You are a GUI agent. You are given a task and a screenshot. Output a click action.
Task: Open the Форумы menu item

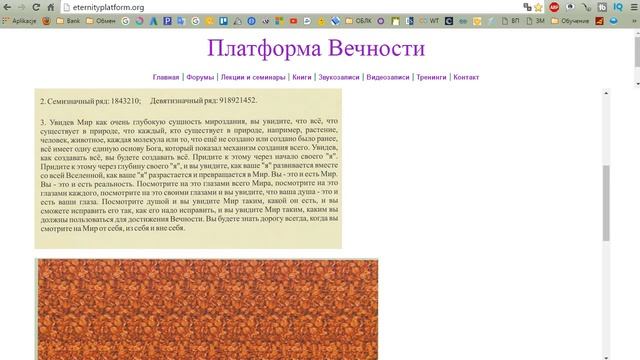(200, 77)
